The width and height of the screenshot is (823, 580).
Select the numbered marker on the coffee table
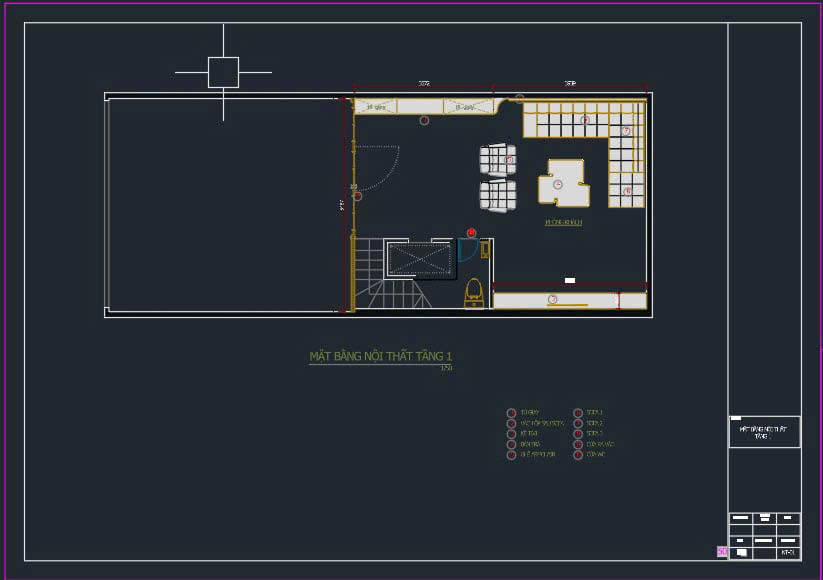[558, 184]
